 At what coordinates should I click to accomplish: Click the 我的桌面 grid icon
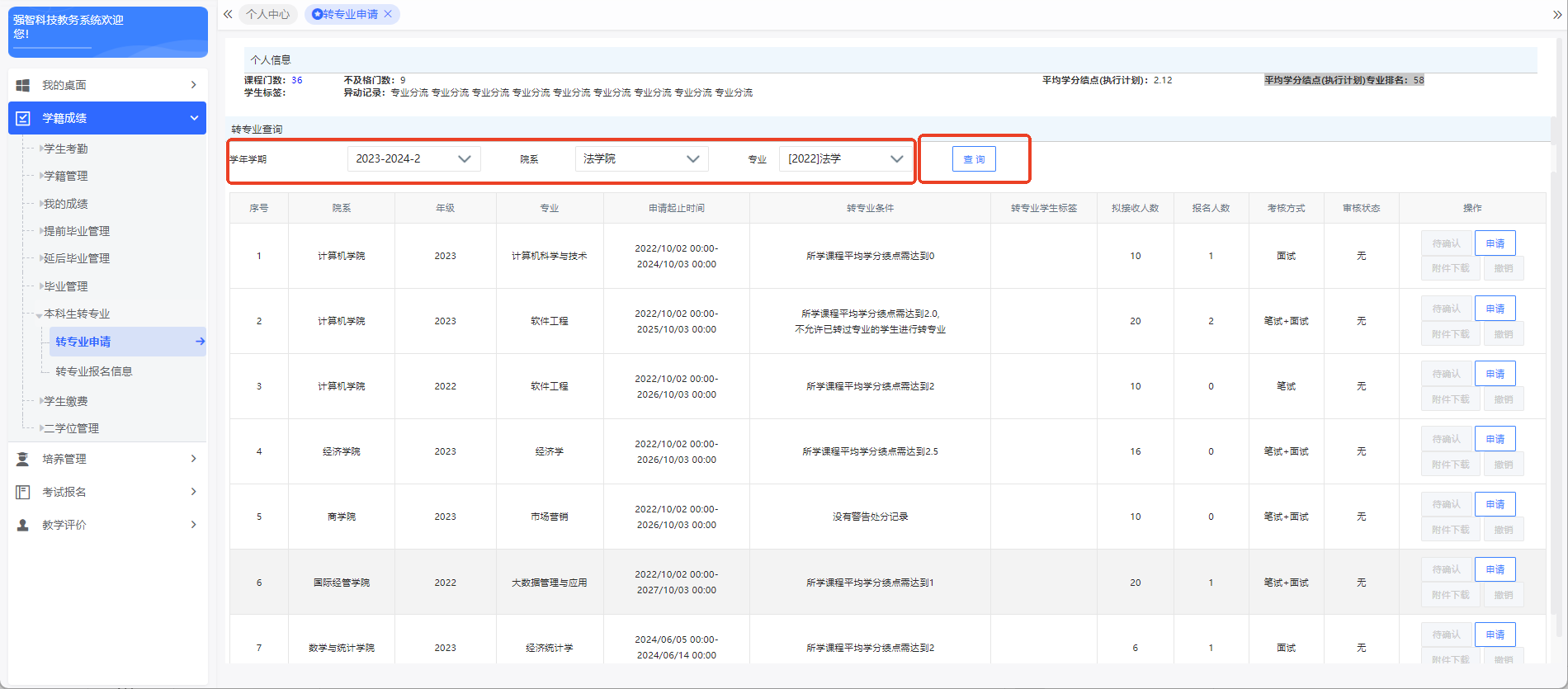23,85
